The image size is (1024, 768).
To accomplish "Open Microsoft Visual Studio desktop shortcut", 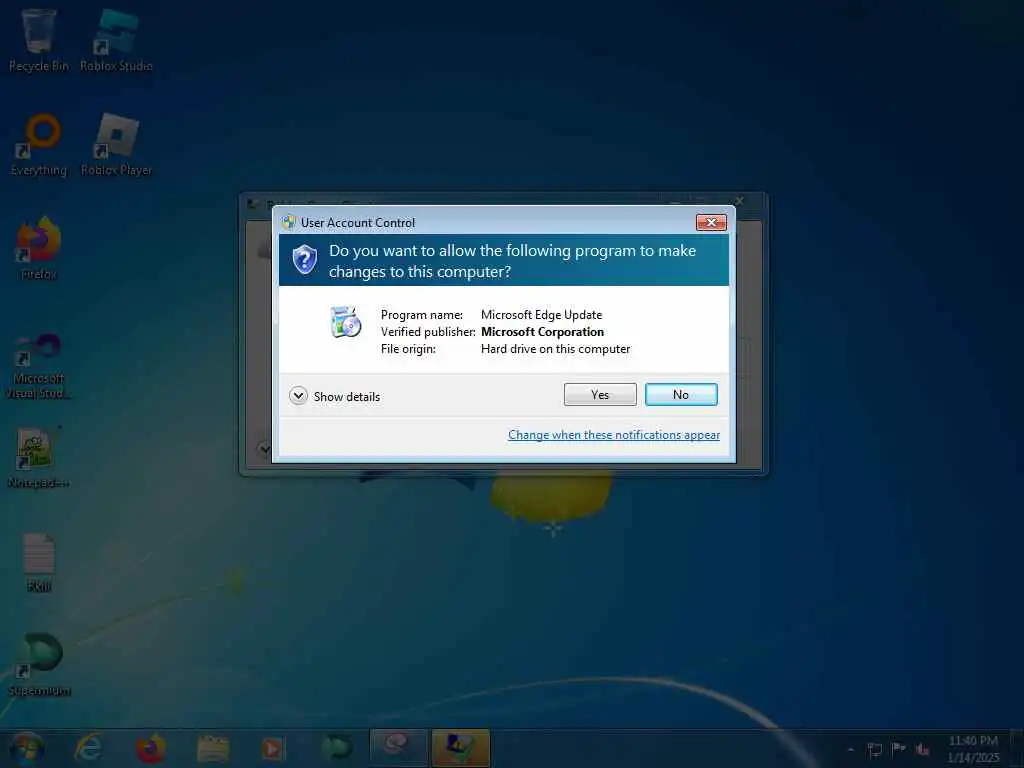I will (x=39, y=366).
